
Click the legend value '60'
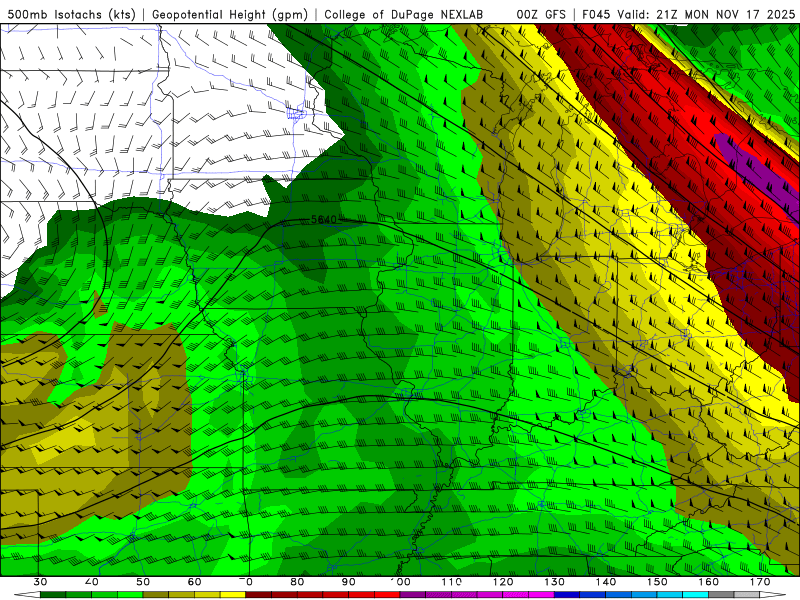click(x=194, y=582)
